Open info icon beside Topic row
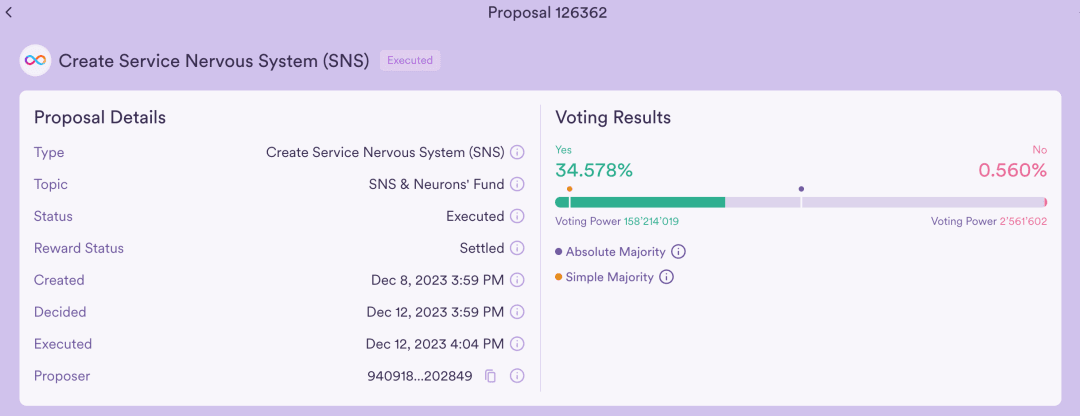Image resolution: width=1080 pixels, height=416 pixels. pyautogui.click(x=517, y=184)
